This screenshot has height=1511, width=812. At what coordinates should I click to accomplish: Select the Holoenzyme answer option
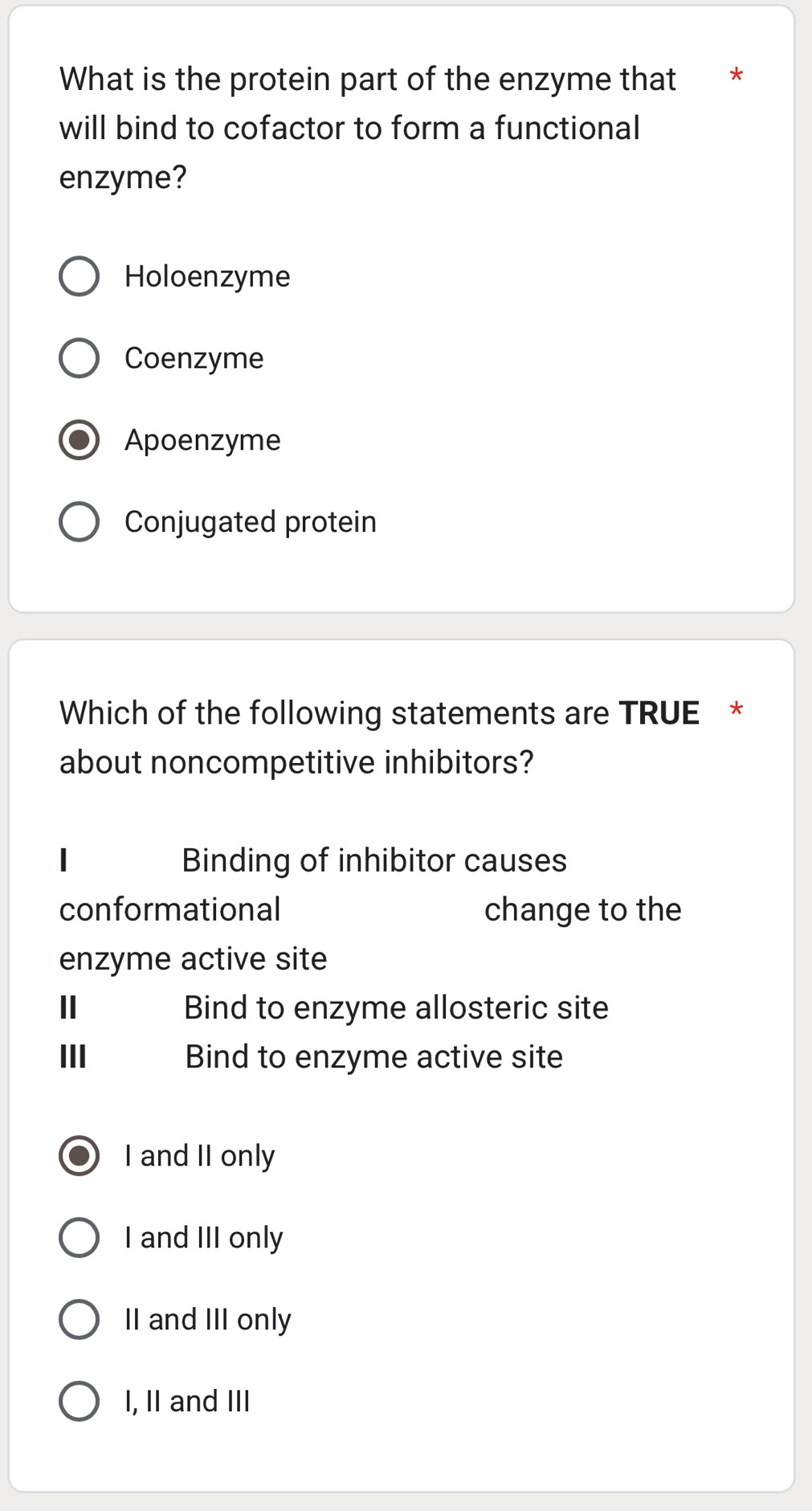pos(80,276)
